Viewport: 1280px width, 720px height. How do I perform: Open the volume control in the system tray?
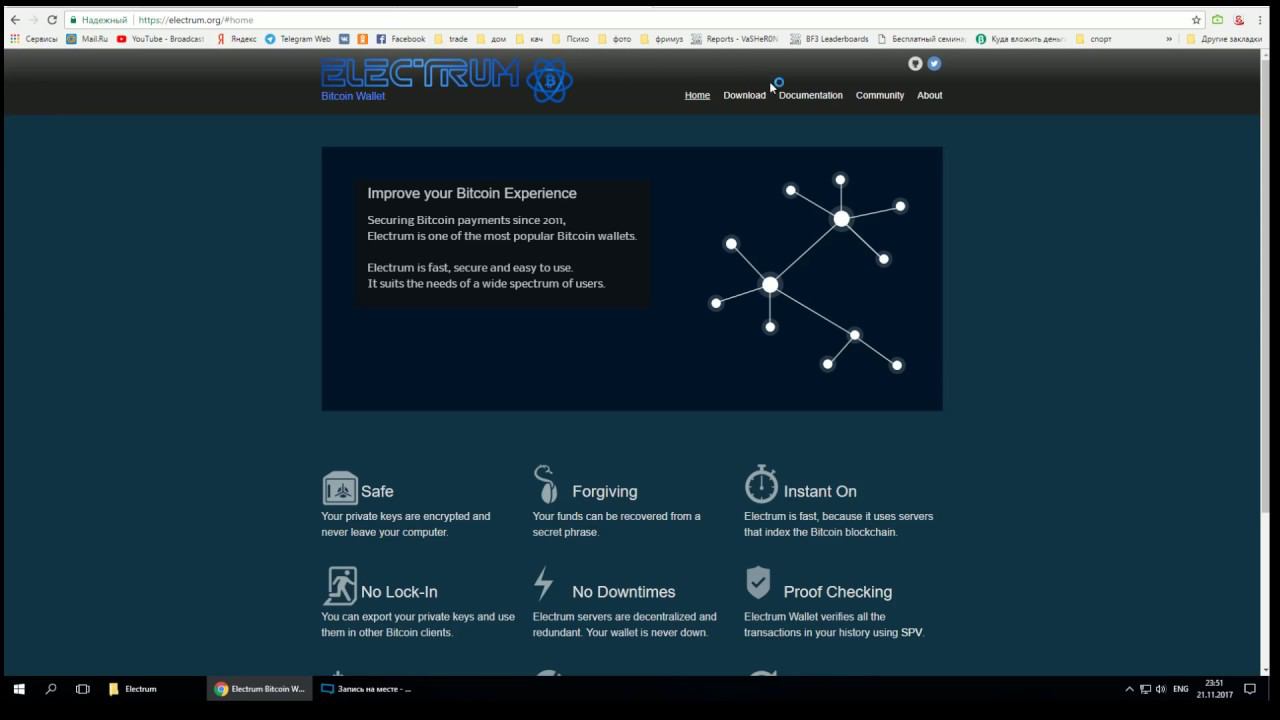click(1161, 689)
